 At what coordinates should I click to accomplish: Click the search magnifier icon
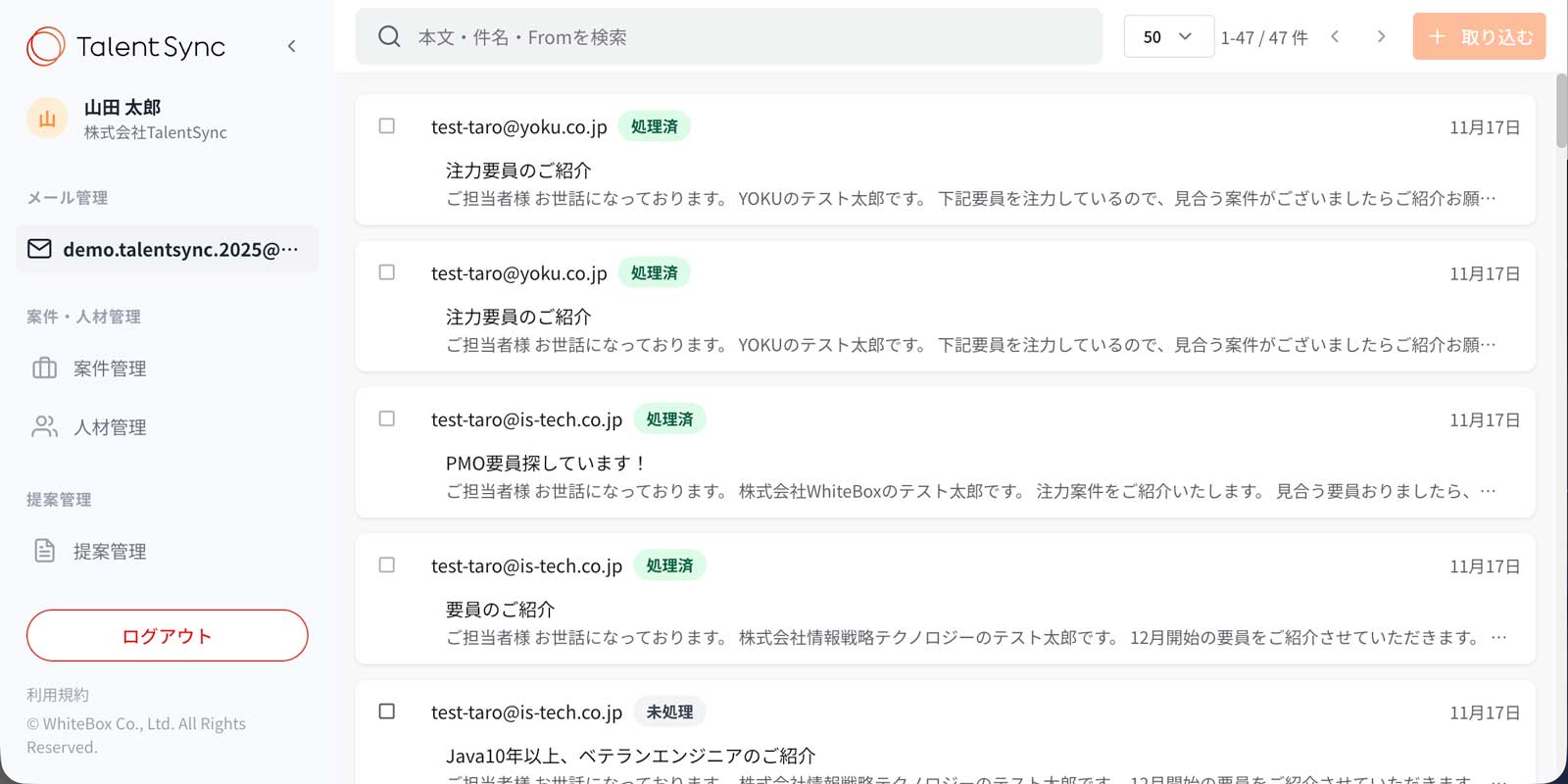tap(389, 37)
